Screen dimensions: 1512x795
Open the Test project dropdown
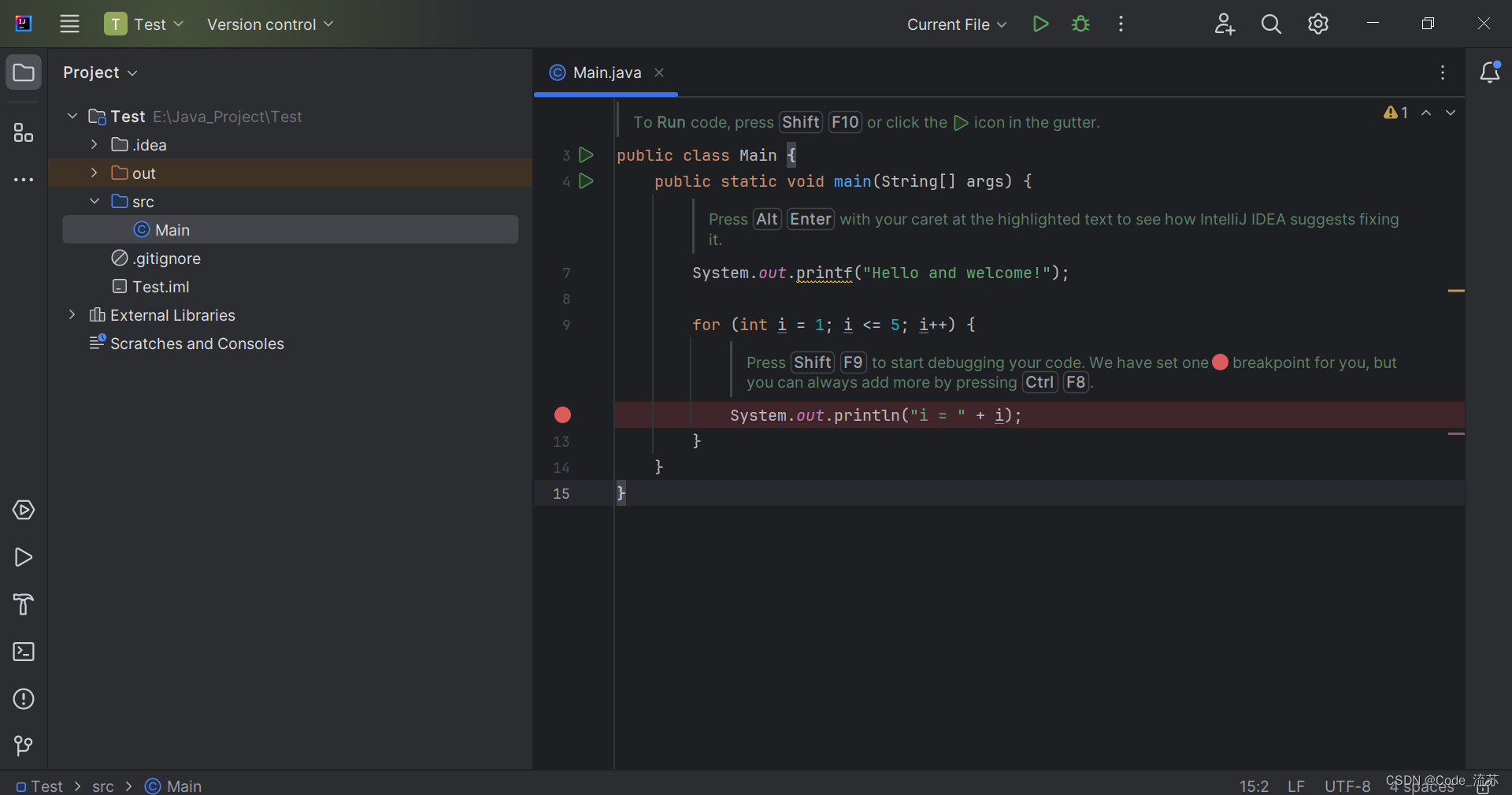pyautogui.click(x=144, y=24)
